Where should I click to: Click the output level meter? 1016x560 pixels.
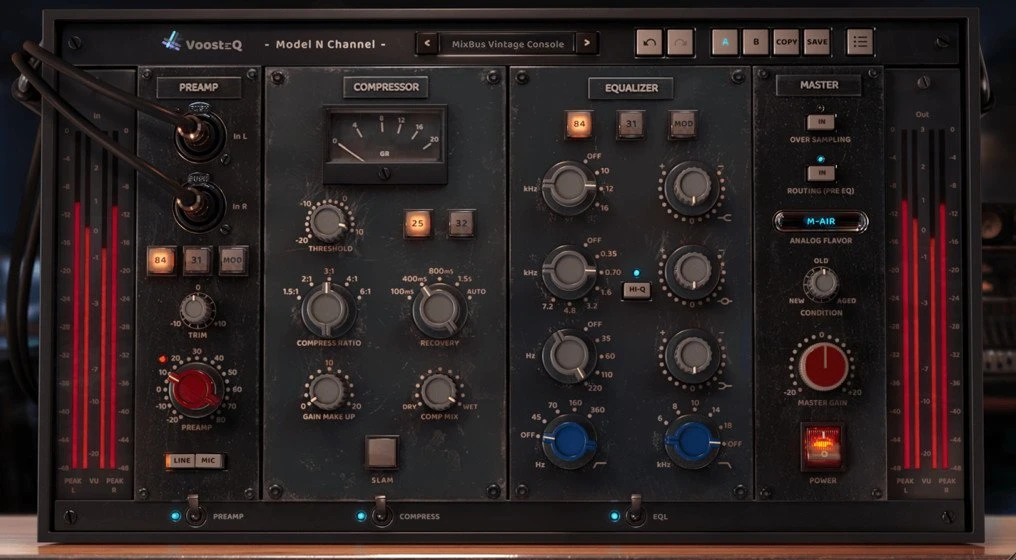tap(923, 299)
